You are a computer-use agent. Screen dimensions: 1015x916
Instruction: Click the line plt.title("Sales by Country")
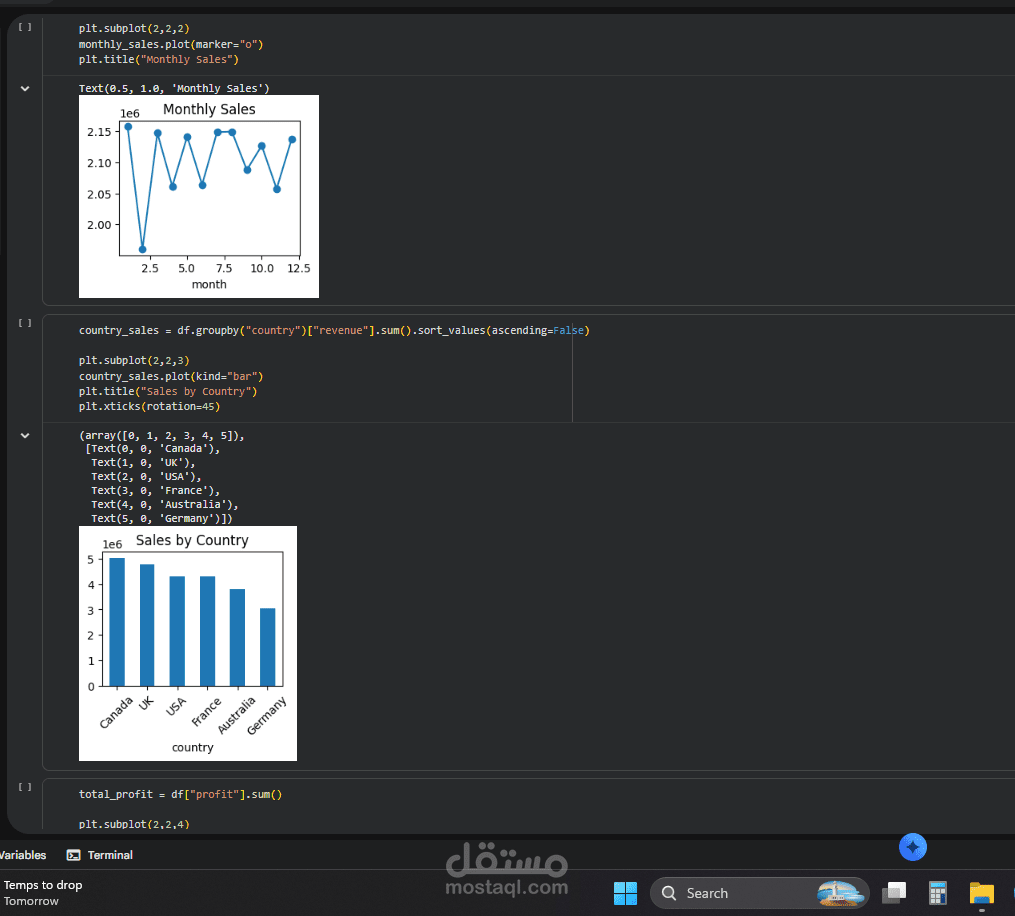[x=168, y=392]
